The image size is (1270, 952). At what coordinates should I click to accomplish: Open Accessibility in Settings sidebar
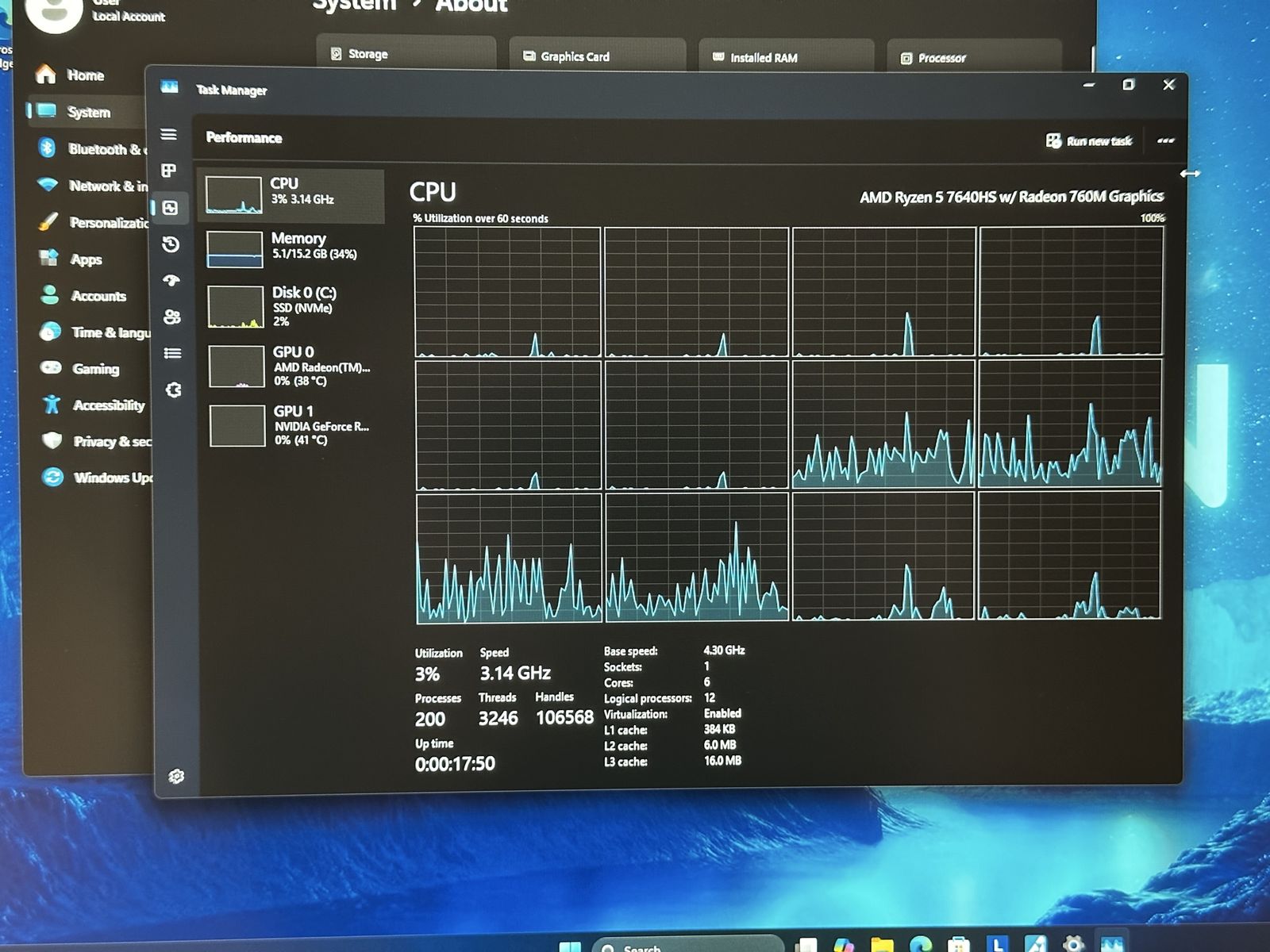pos(95,405)
